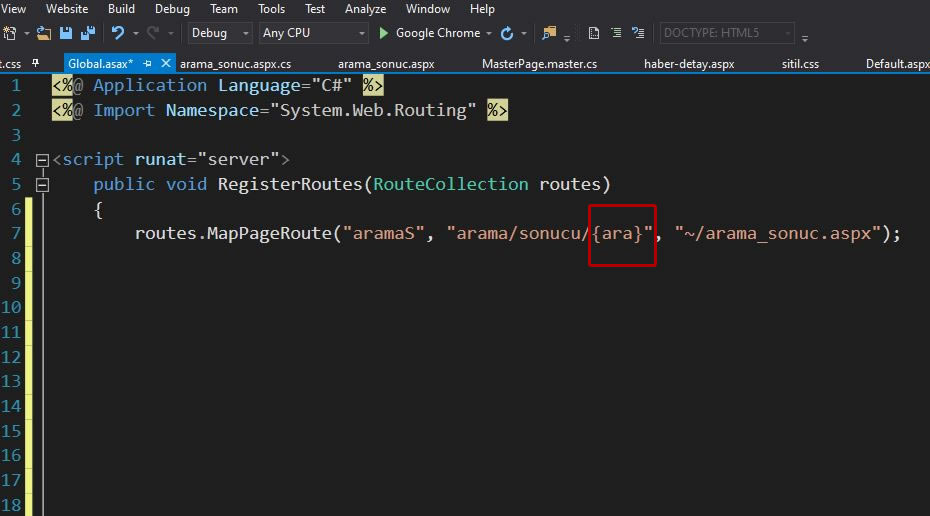Save the current file with Save icon

coord(66,33)
